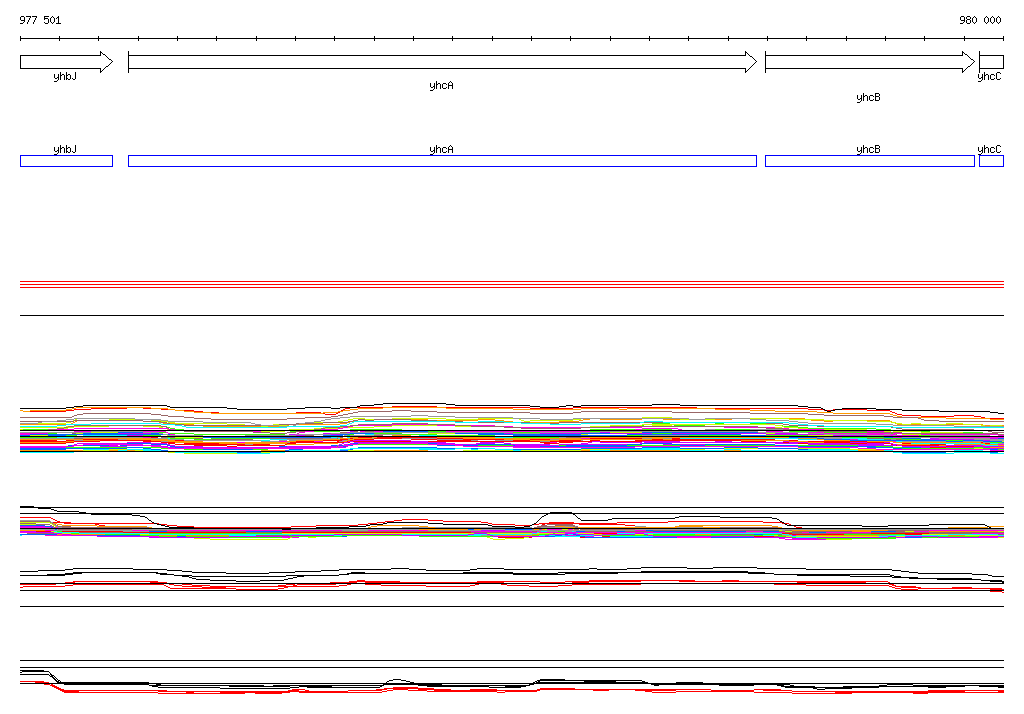Viewport: 1024px width, 714px height.
Task: Click the yhbJ gene arrow
Action: 67,62
